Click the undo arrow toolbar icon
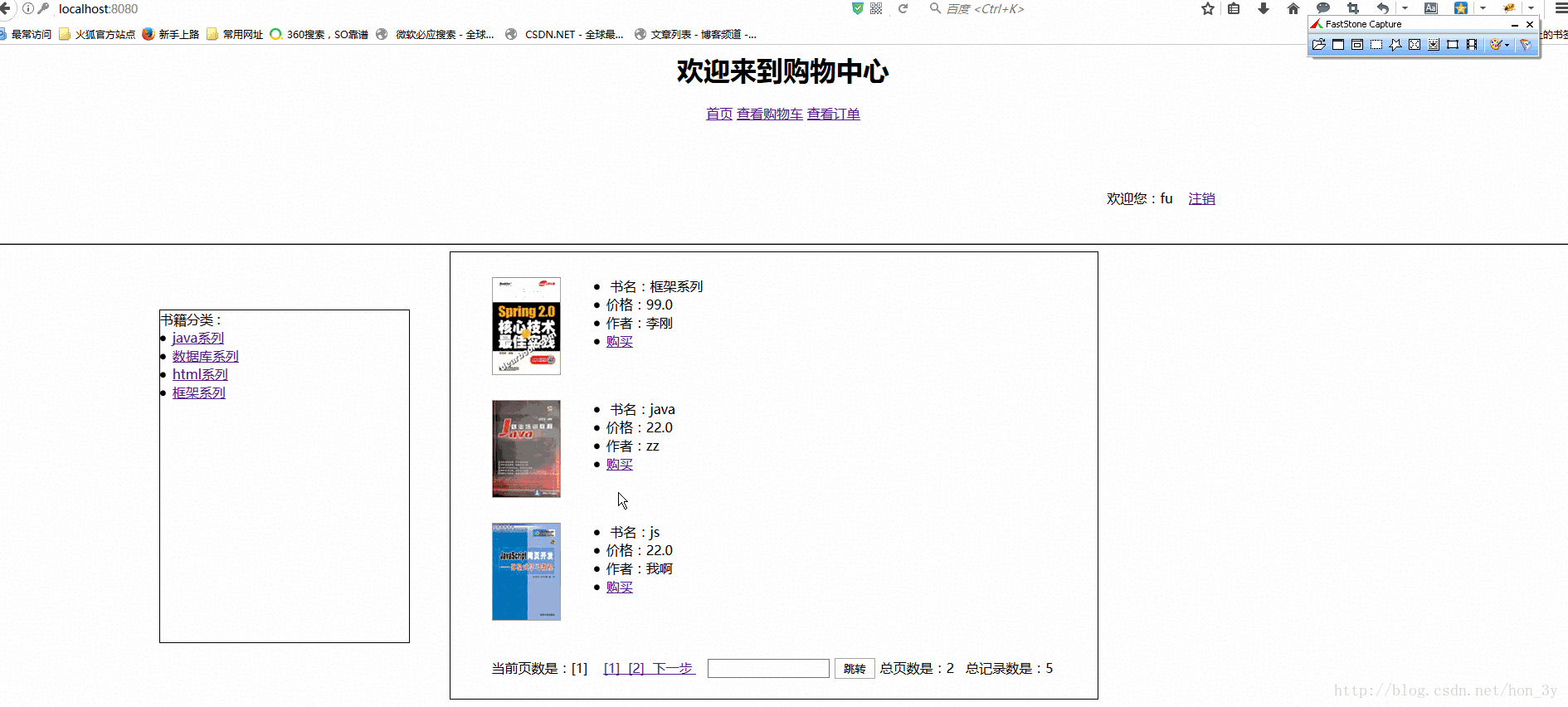Viewport: 1568px width, 707px height. point(1383,8)
